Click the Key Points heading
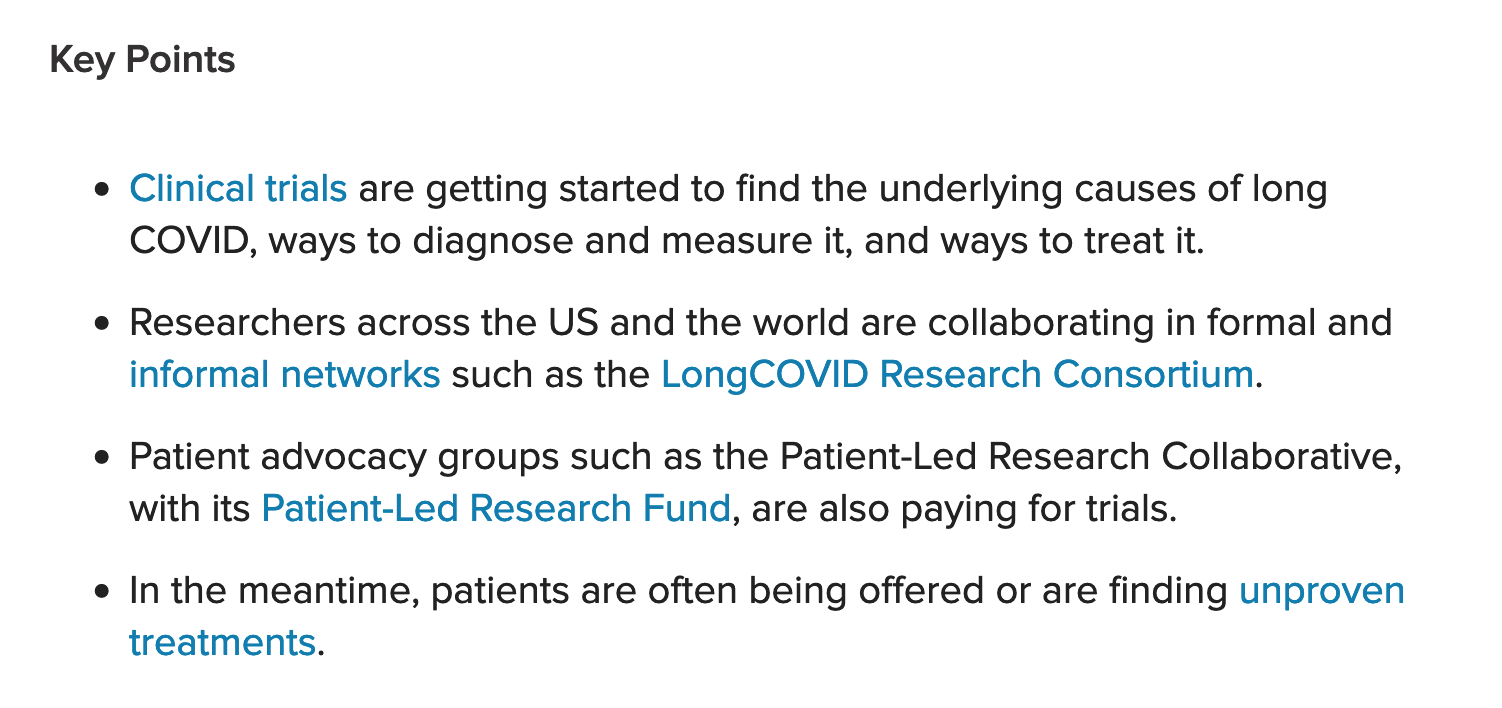 pos(142,60)
